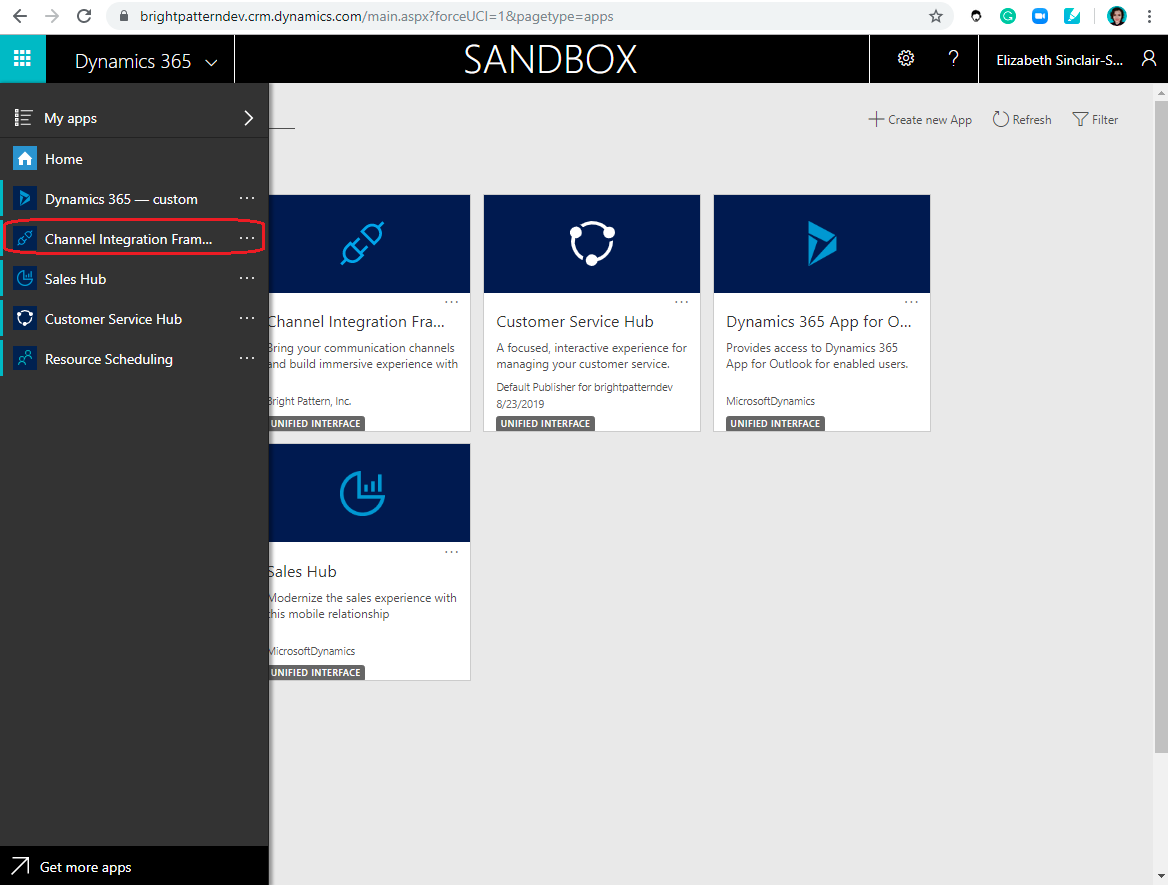The image size is (1168, 885).
Task: Click the Channel Integration plug icon in sidebar
Action: pyautogui.click(x=25, y=238)
